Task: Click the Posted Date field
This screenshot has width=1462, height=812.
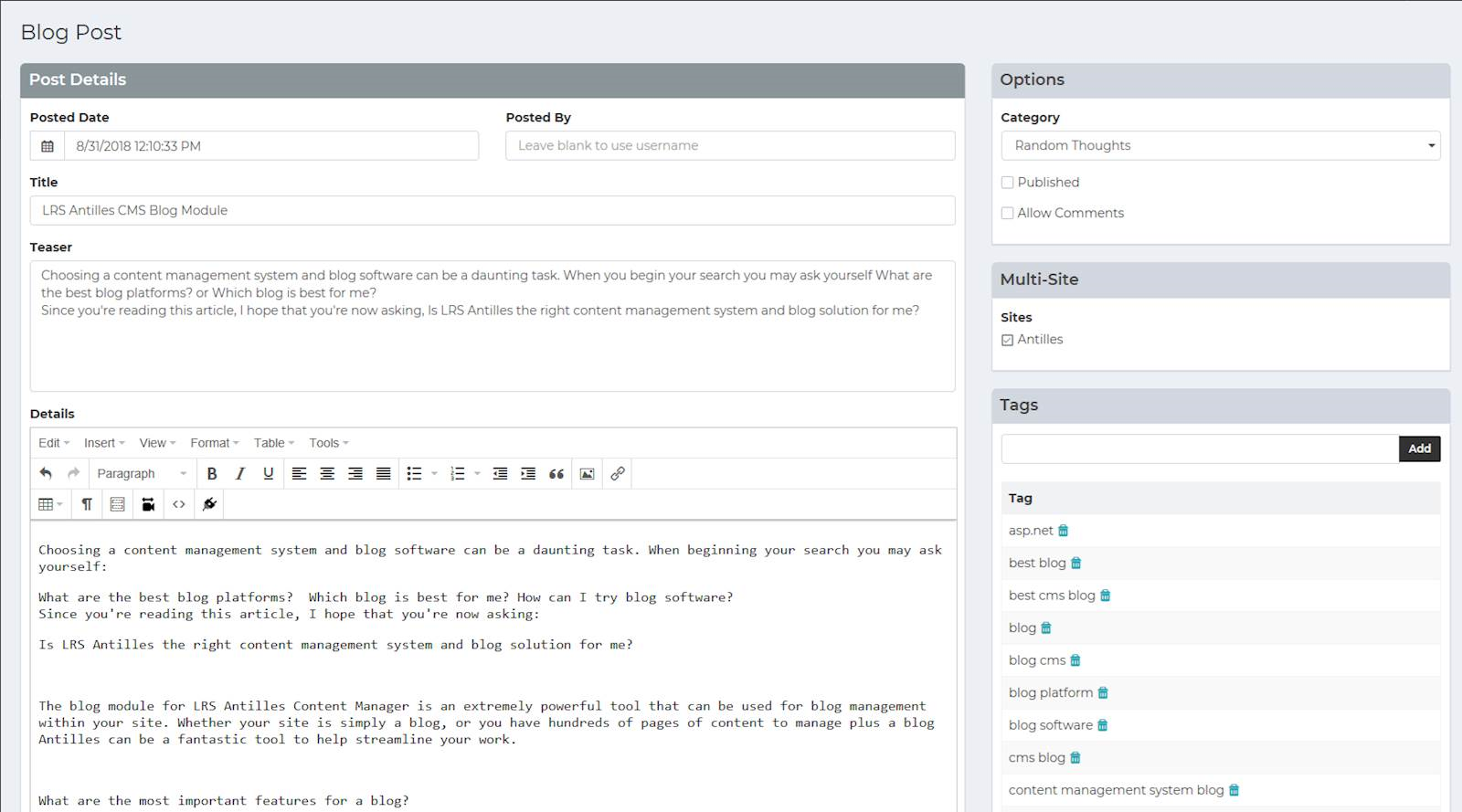Action: click(x=271, y=146)
